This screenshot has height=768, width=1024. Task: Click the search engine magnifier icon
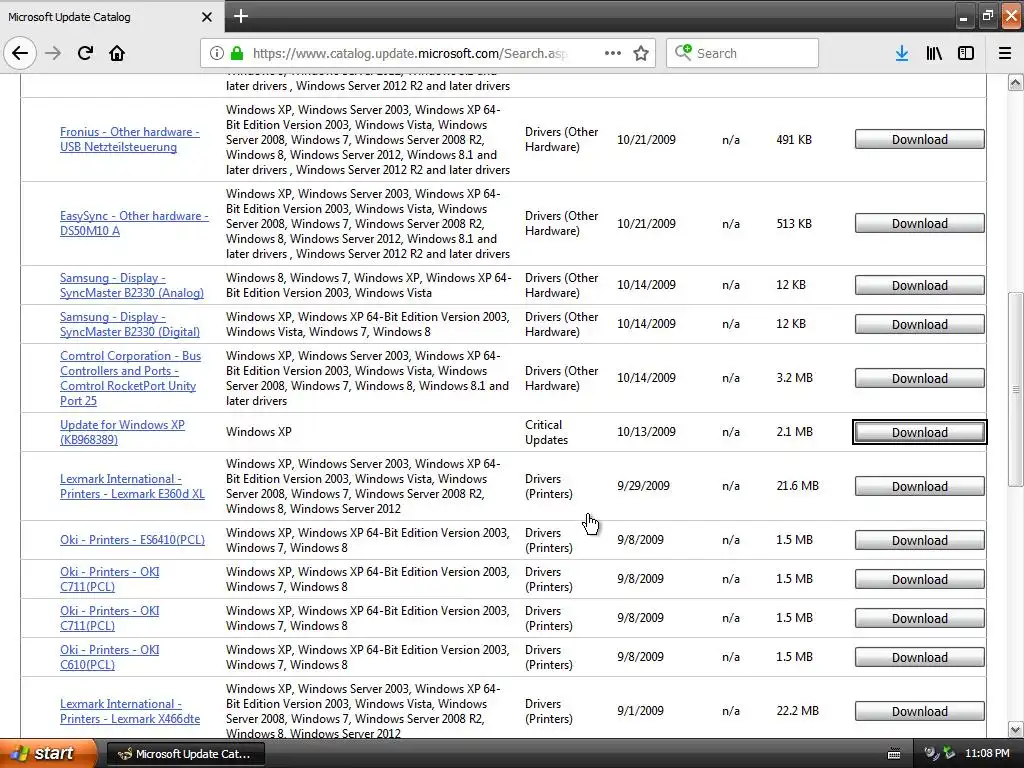click(x=683, y=52)
